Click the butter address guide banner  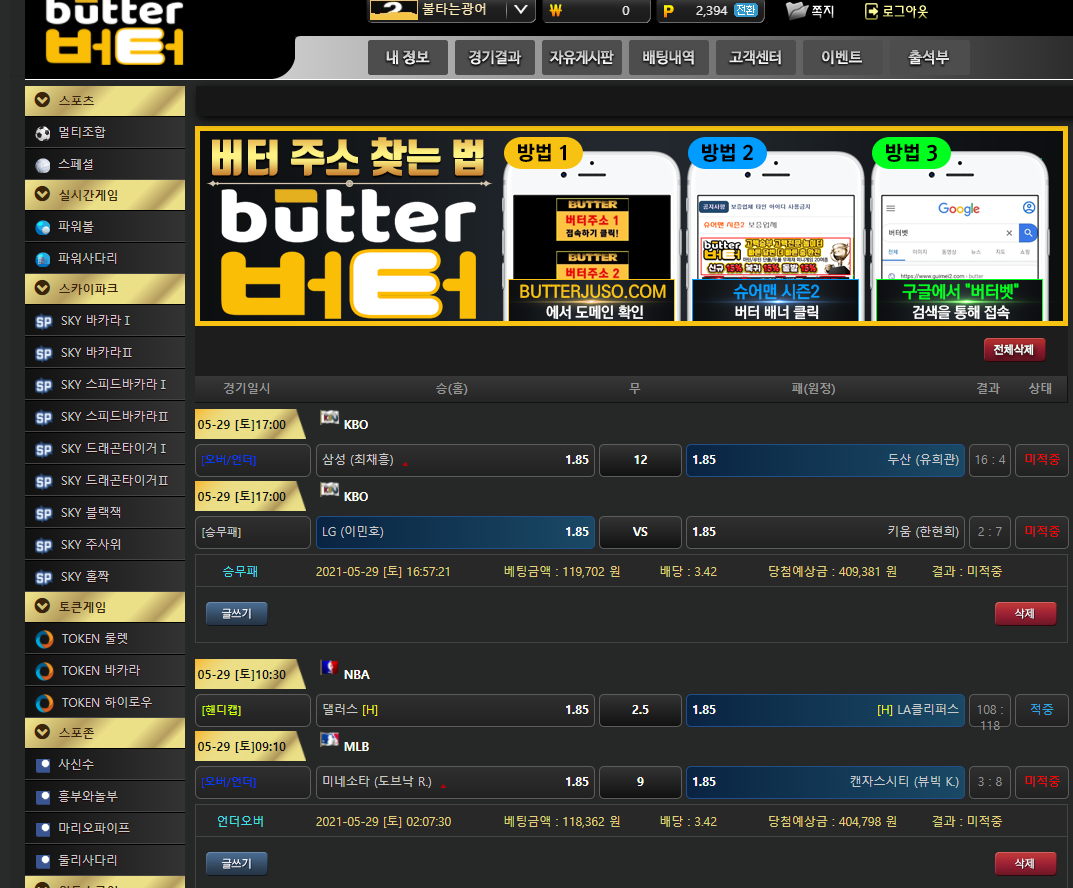coord(631,225)
